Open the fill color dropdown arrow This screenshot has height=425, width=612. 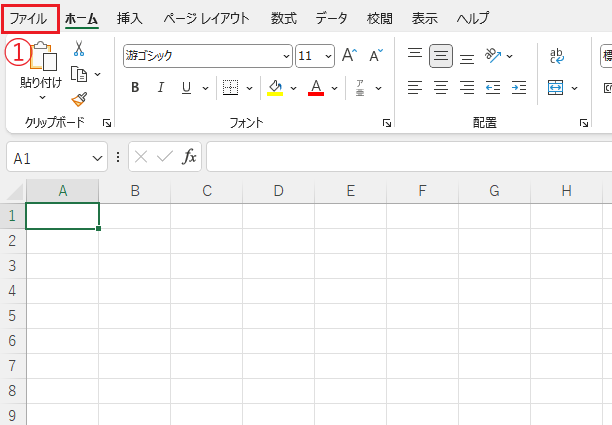tap(294, 88)
